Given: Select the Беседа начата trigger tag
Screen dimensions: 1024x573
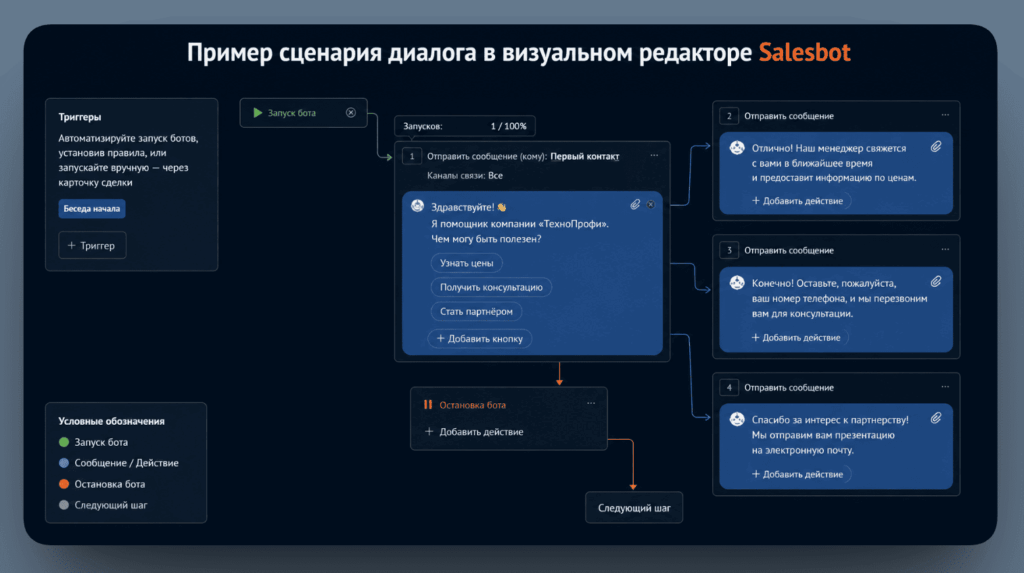Looking at the screenshot, I should pyautogui.click(x=91, y=208).
